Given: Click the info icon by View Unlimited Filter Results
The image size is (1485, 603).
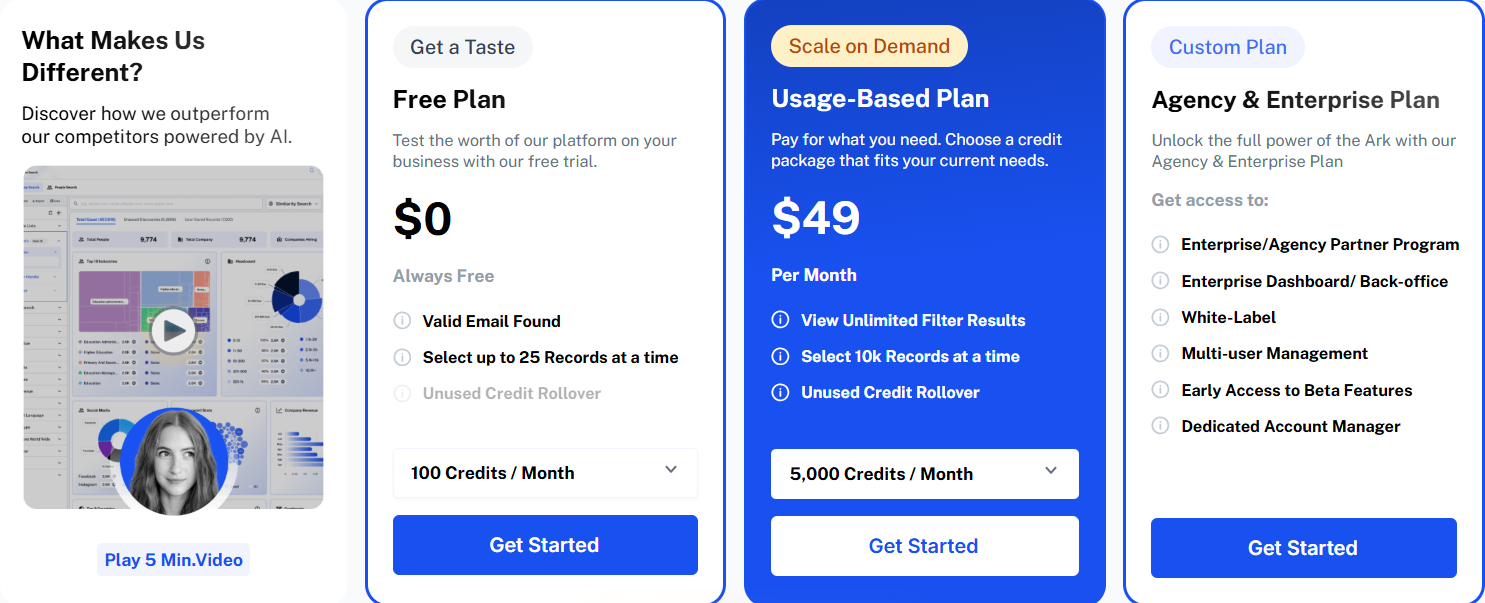Looking at the screenshot, I should click(780, 320).
